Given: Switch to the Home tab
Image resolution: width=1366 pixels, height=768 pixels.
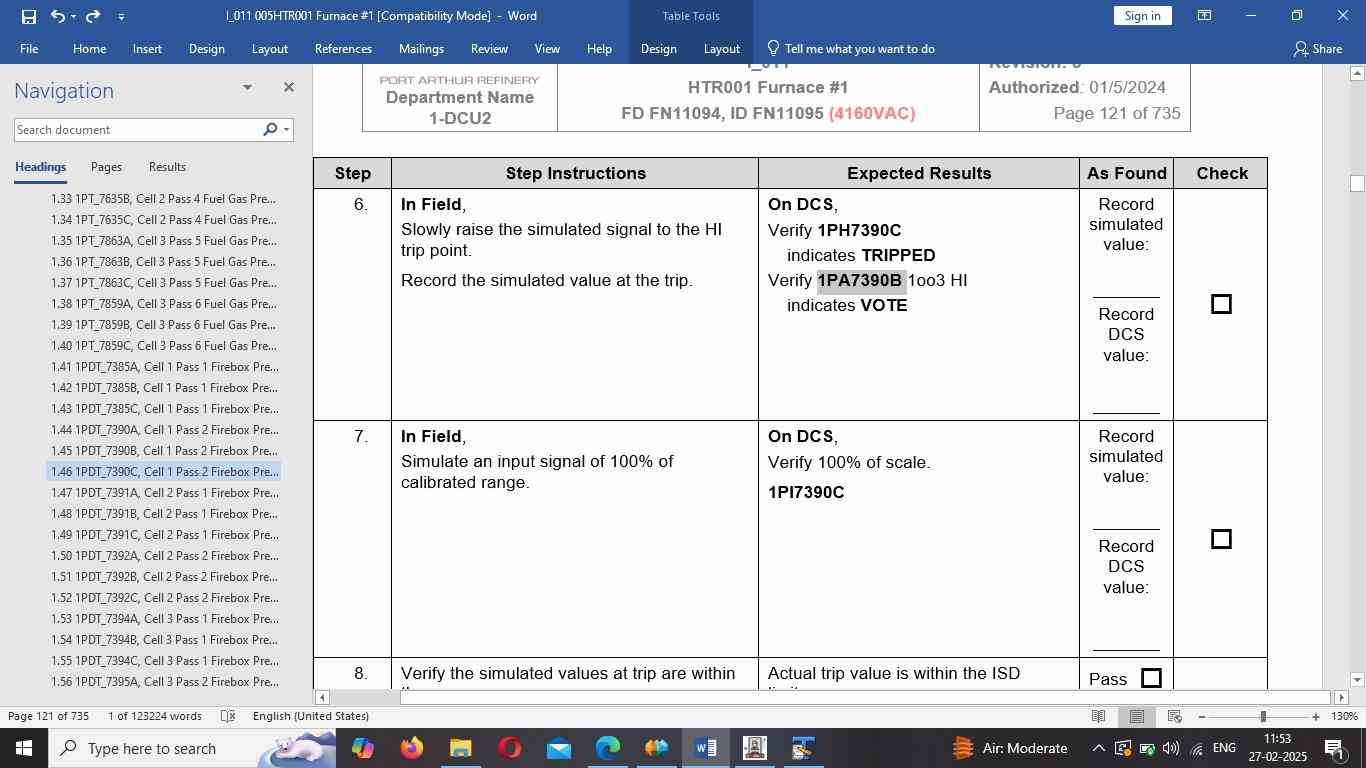Looking at the screenshot, I should coord(89,48).
